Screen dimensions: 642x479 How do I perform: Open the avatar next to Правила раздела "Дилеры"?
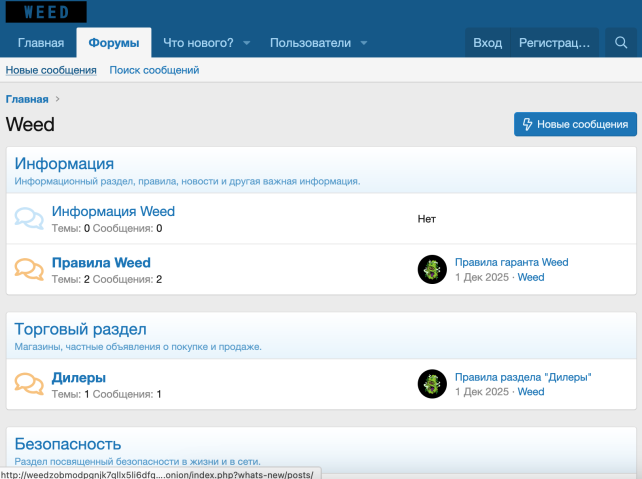coord(432,385)
